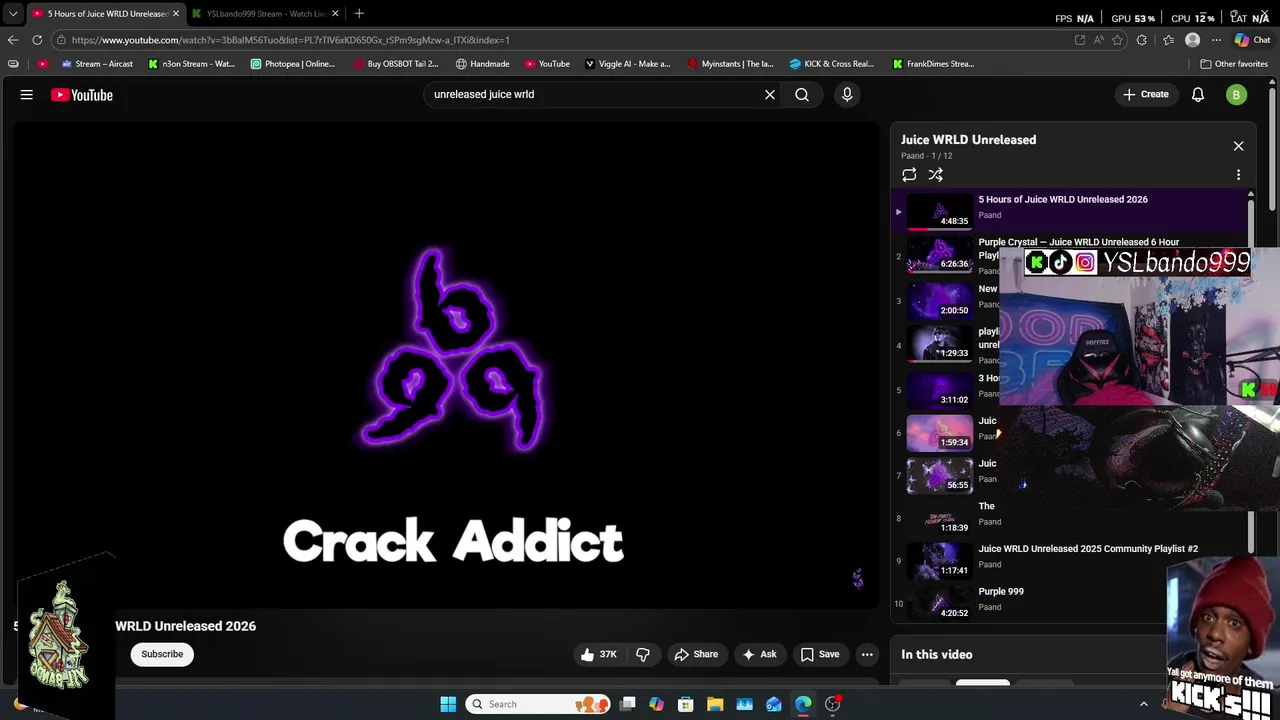The height and width of the screenshot is (720, 1280).
Task: Click the magnifier search button
Action: click(x=802, y=95)
